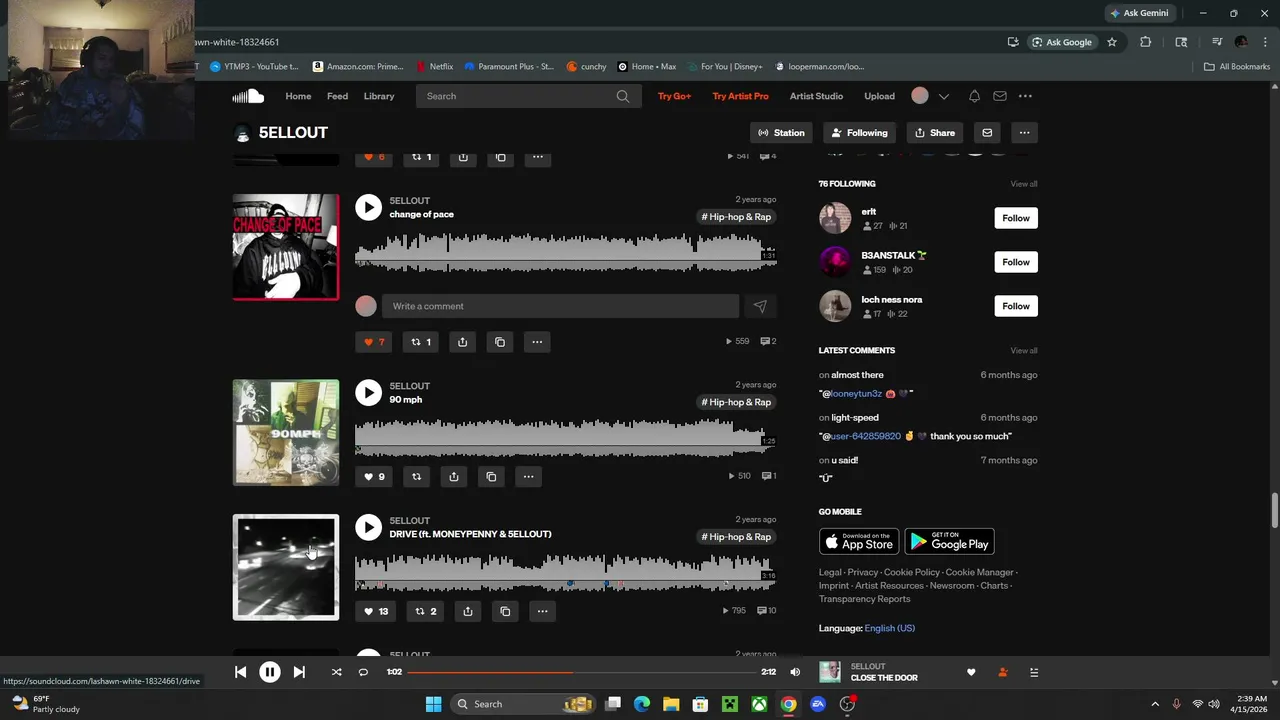The image size is (1280, 720).
Task: Seek in 'change of pace' waveform
Action: (x=565, y=252)
